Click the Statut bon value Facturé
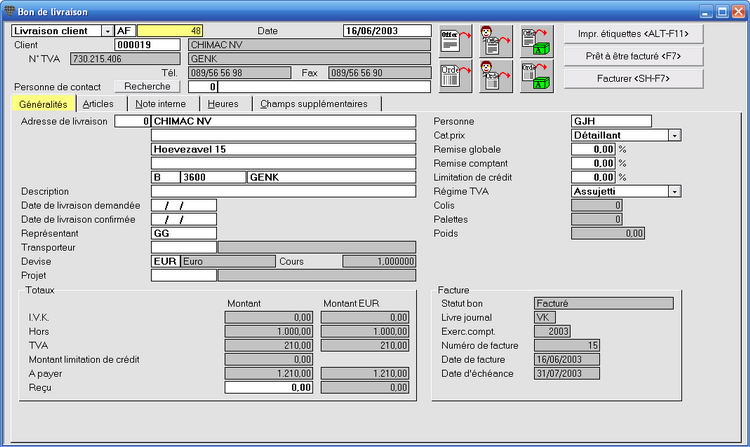Screen dimensions: 750x447 coord(604,303)
